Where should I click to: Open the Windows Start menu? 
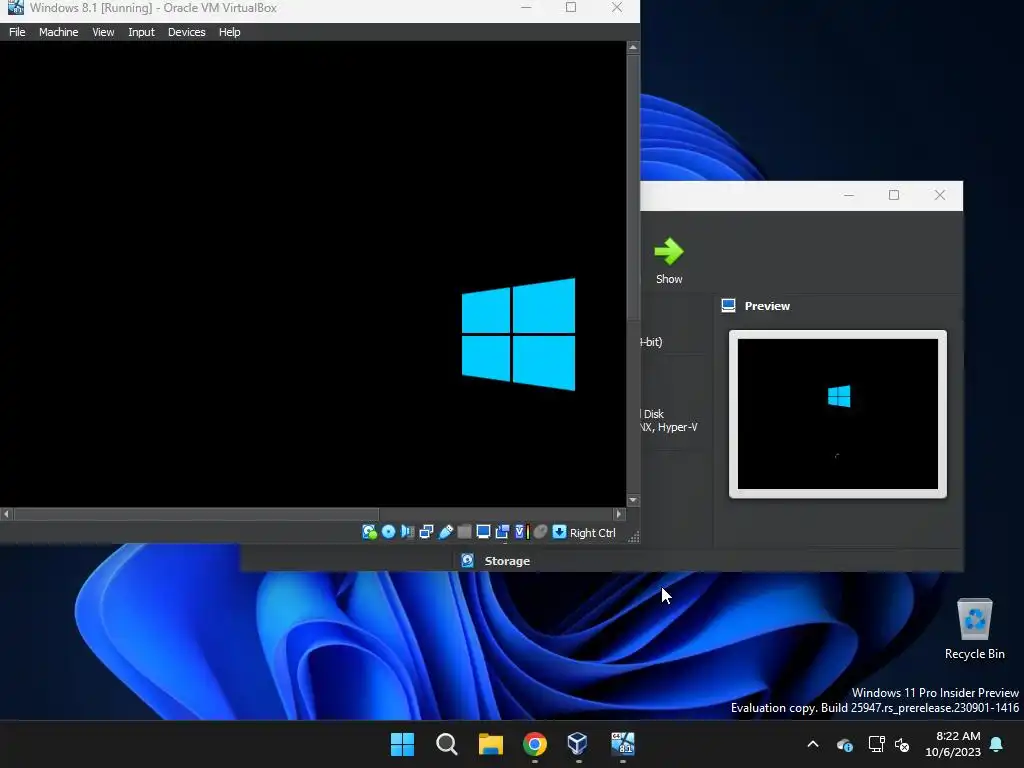coord(402,744)
